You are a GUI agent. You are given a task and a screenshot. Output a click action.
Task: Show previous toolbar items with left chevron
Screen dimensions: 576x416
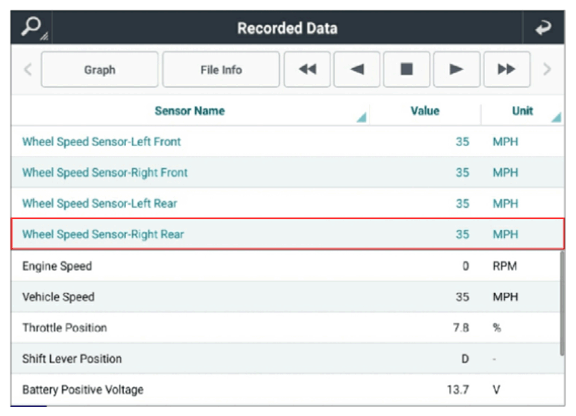coord(28,69)
